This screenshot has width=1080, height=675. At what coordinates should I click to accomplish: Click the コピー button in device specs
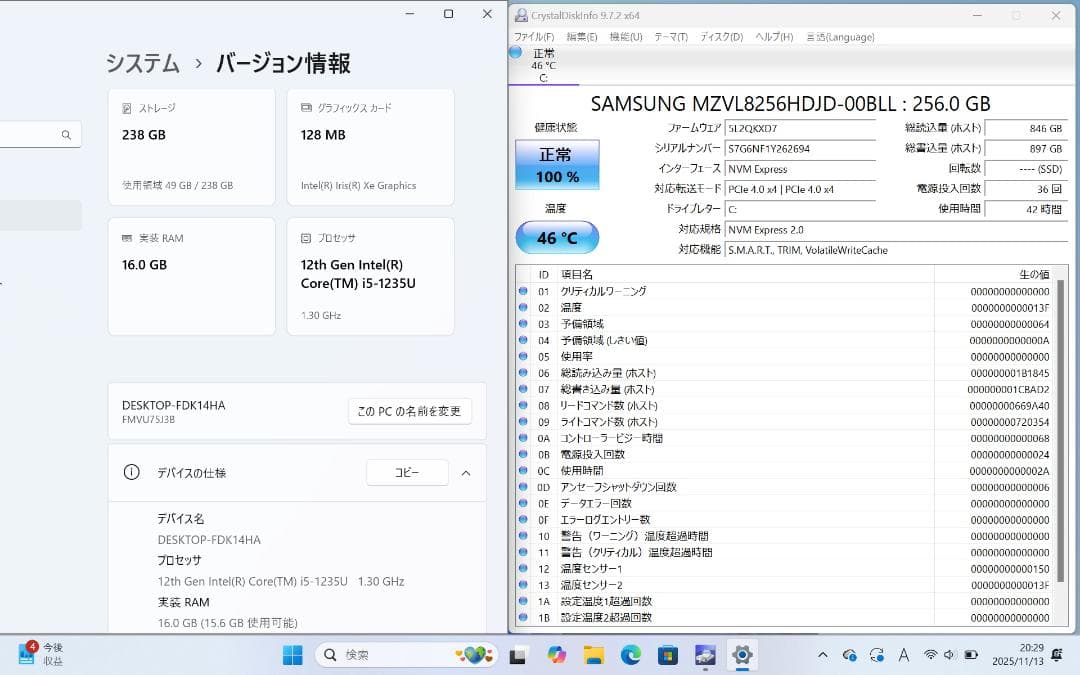point(407,472)
